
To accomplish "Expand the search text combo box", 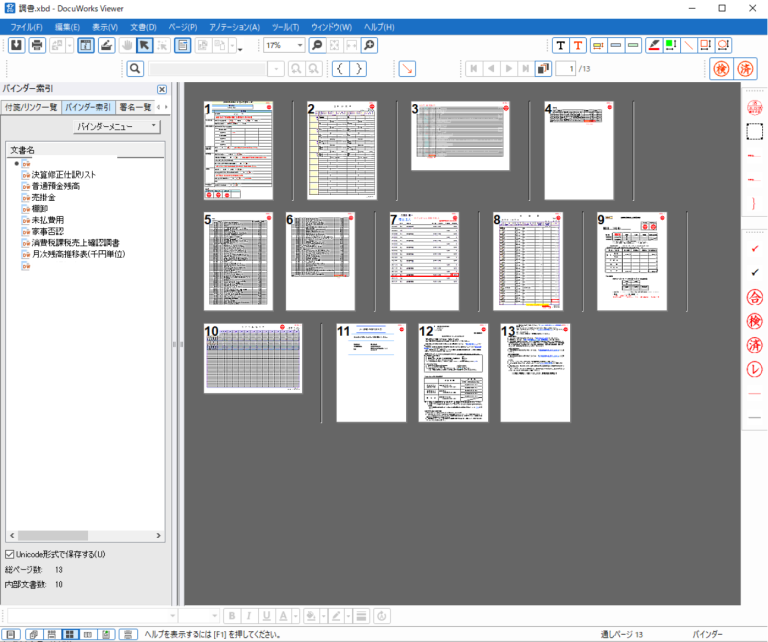I will tap(276, 69).
